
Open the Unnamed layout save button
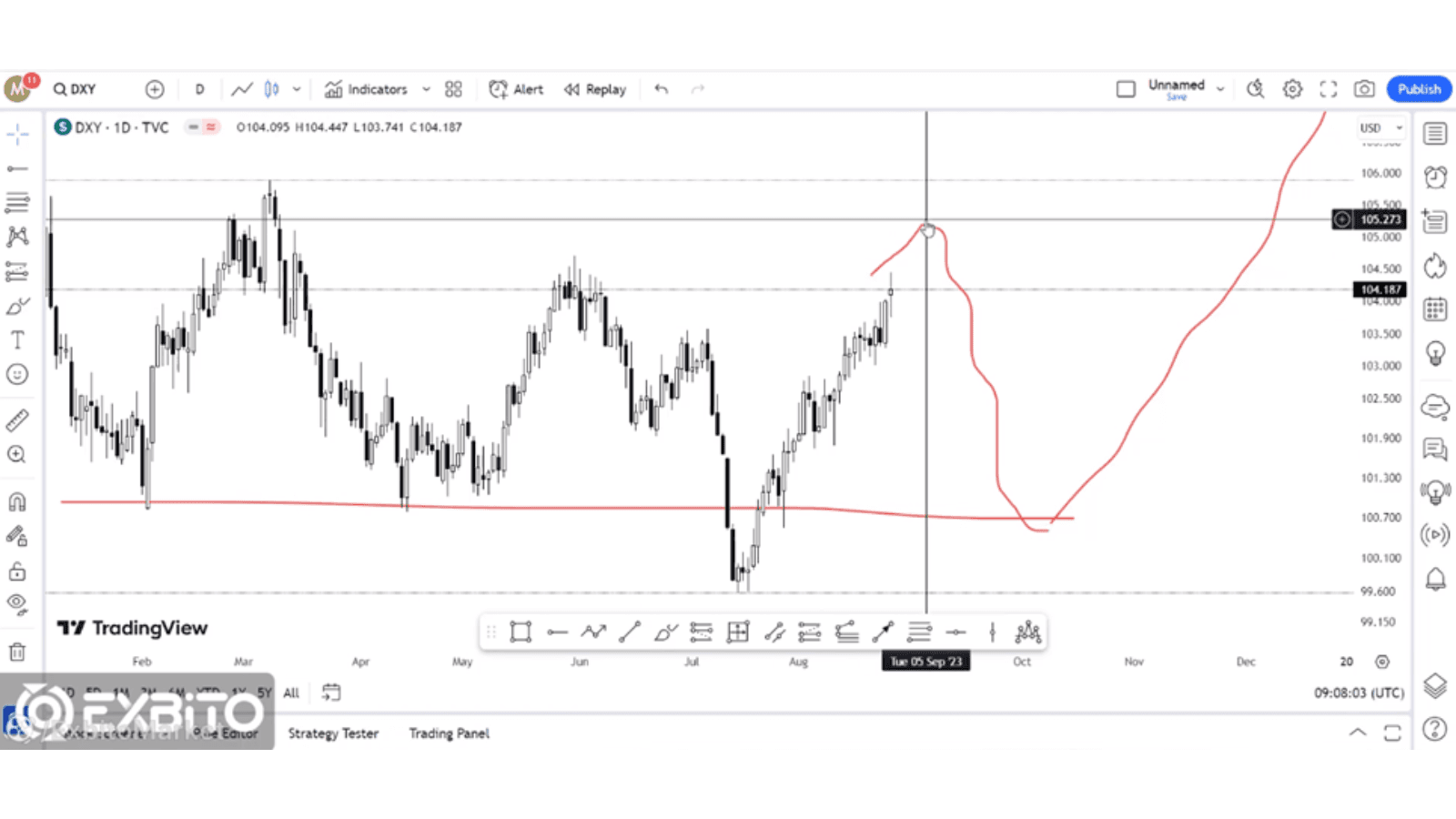[x=1176, y=88]
